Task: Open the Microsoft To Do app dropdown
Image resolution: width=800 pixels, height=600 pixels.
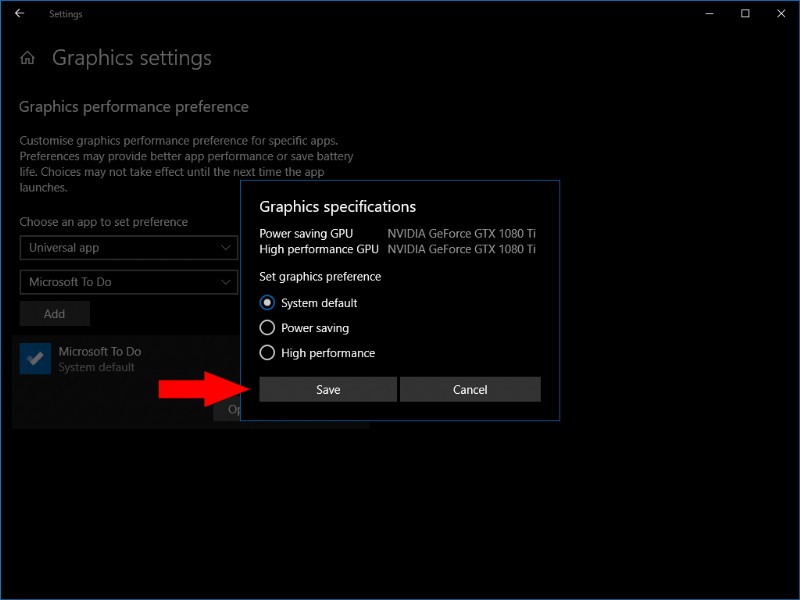Action: [x=128, y=282]
